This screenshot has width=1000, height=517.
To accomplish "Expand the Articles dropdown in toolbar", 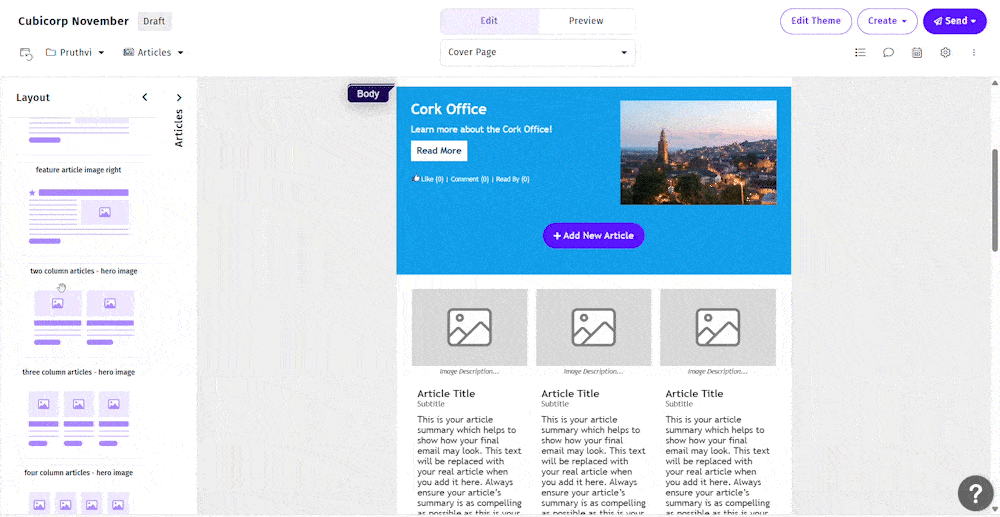I will tap(153, 53).
